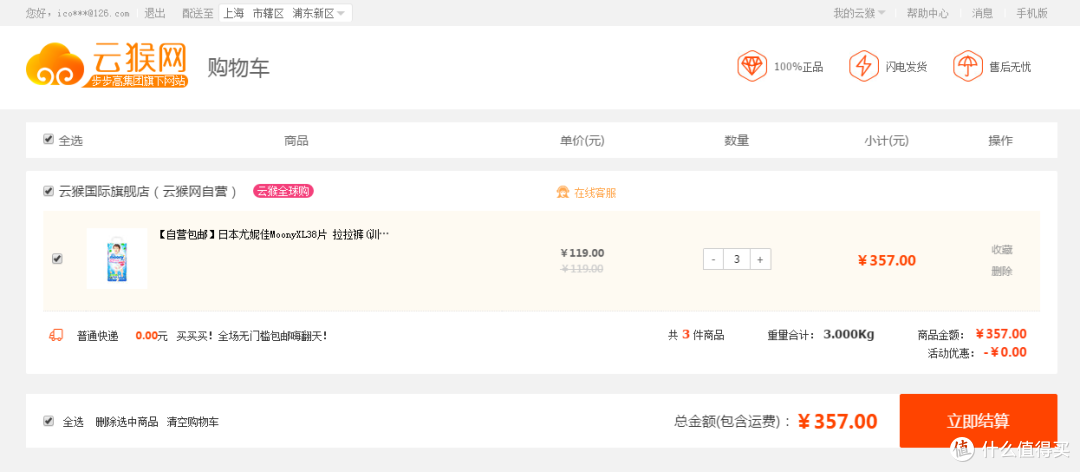Toggle the 全选 checkbox in header row
Image resolution: width=1080 pixels, height=472 pixels.
point(48,139)
